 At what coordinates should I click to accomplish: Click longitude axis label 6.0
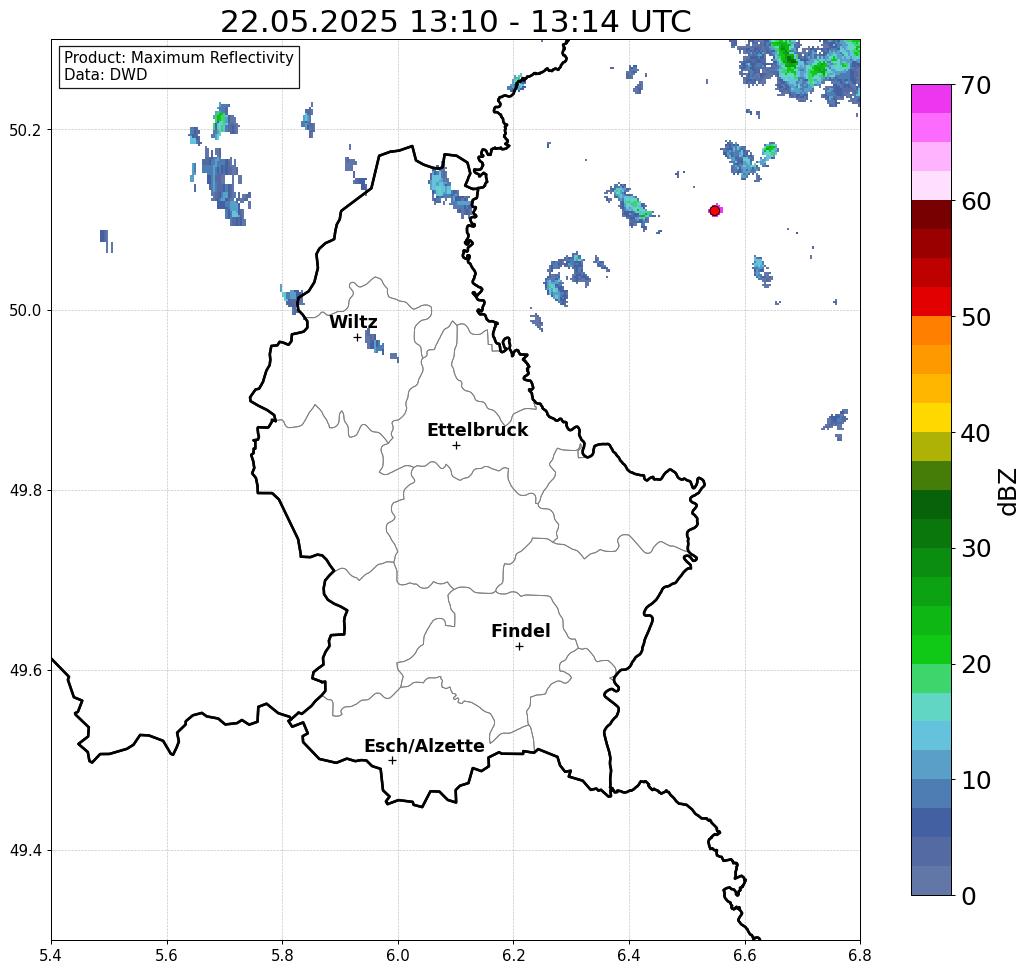click(398, 955)
